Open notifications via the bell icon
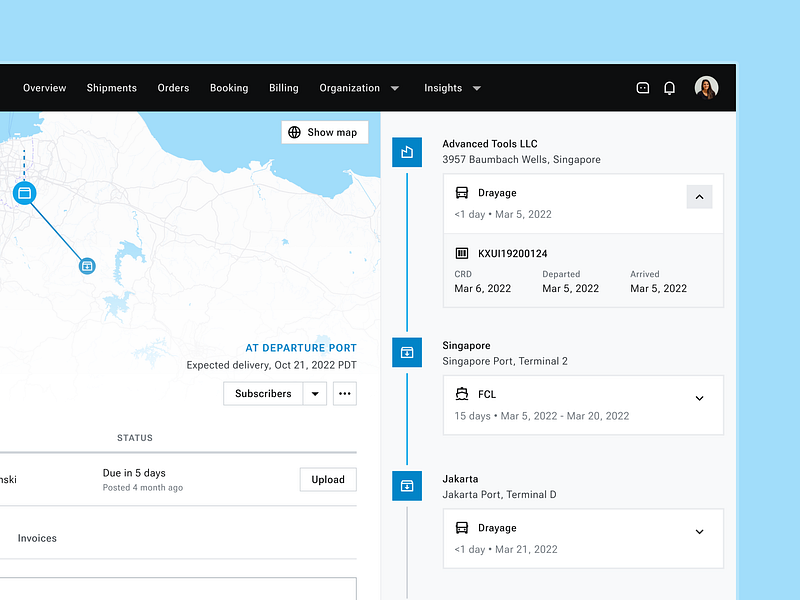This screenshot has width=800, height=600. click(669, 87)
